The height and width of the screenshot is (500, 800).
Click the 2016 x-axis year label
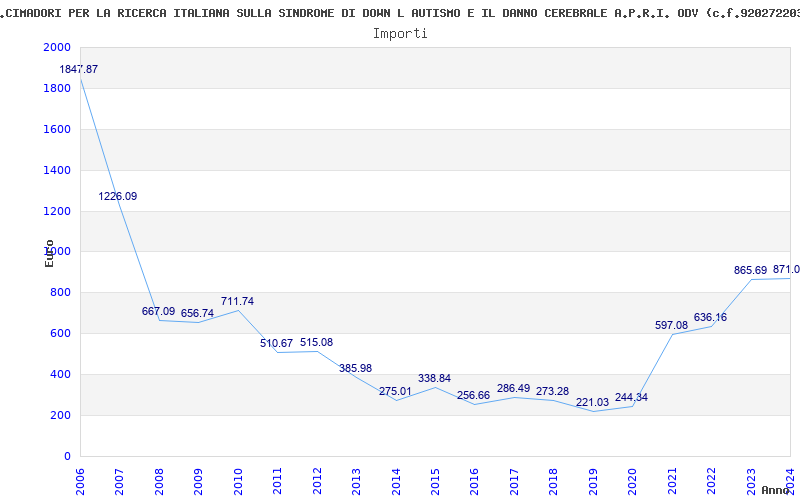474,482
